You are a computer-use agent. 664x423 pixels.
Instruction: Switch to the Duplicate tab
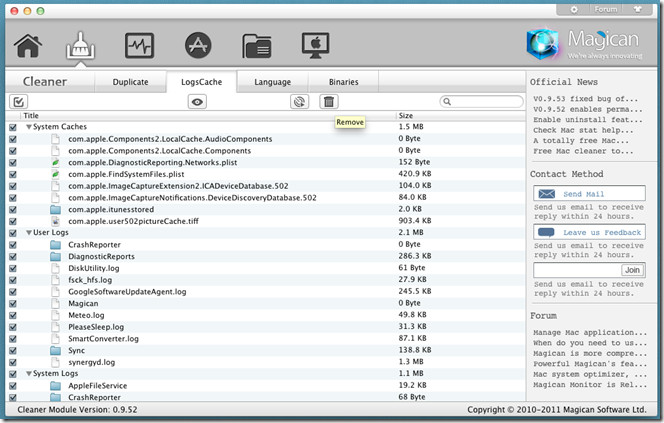point(130,82)
